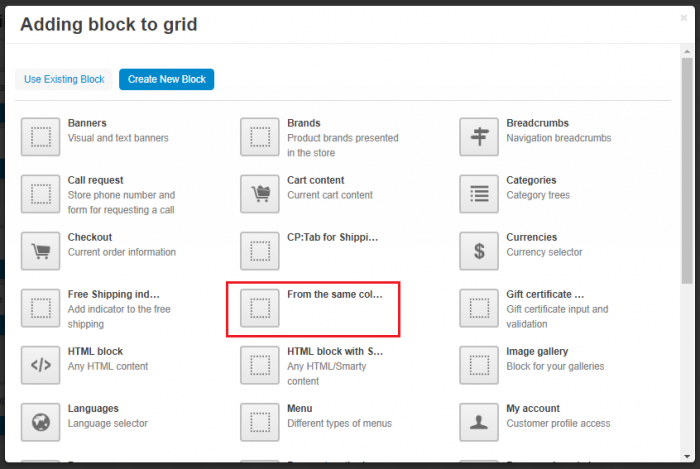The height and width of the screenshot is (469, 700).
Task: Click the Free Shipping ind... title
Action: pos(113,295)
